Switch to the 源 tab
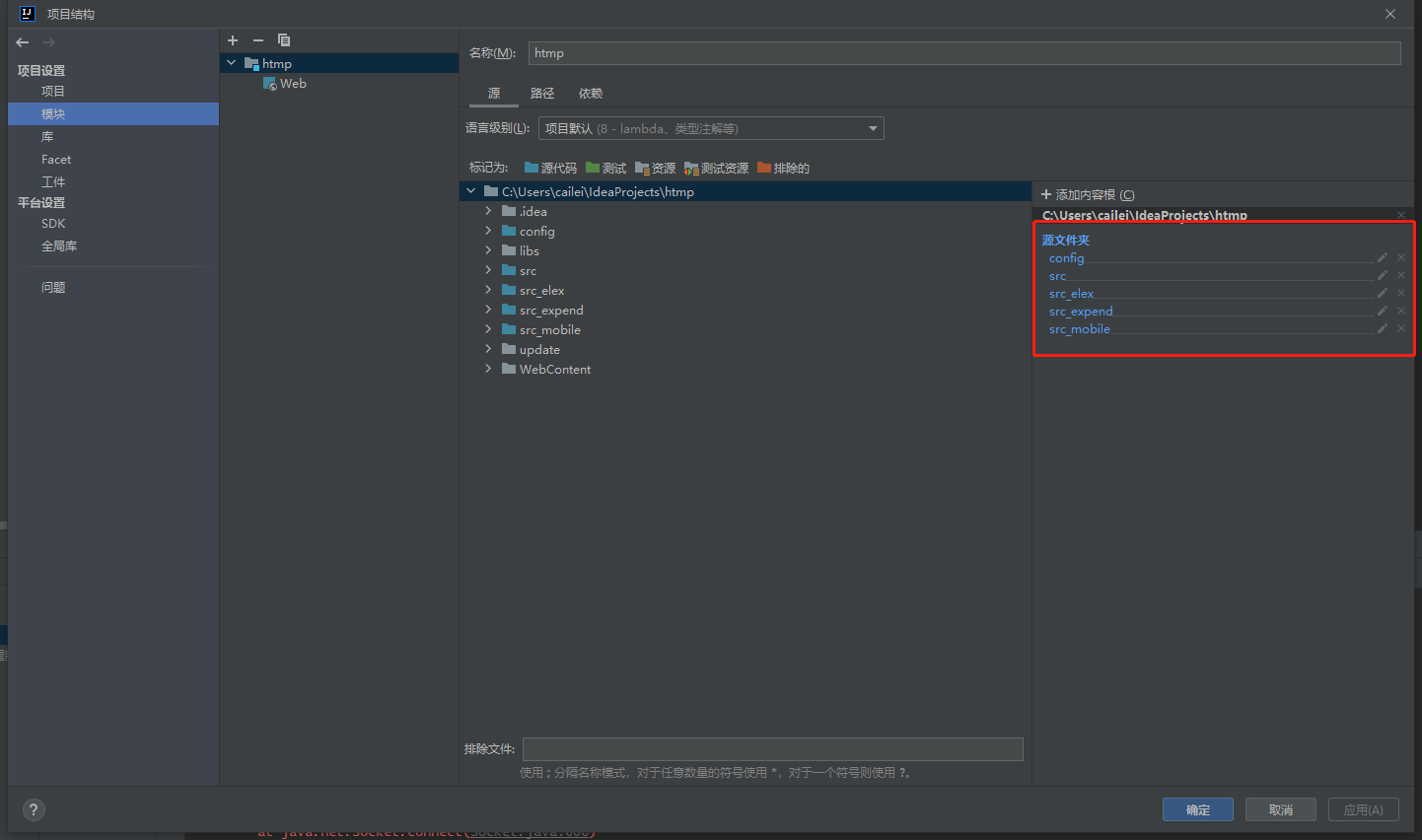Viewport: 1422px width, 840px height. [494, 94]
